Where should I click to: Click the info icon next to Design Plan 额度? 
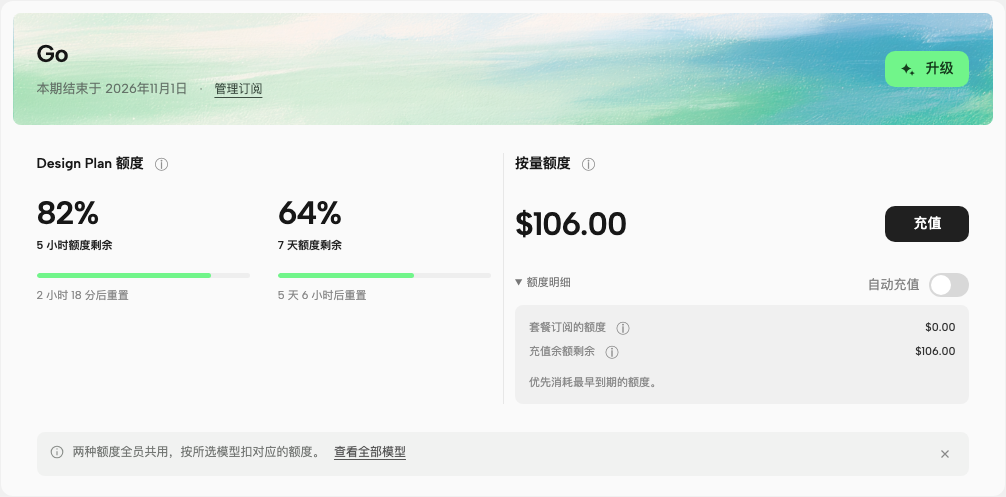162,164
